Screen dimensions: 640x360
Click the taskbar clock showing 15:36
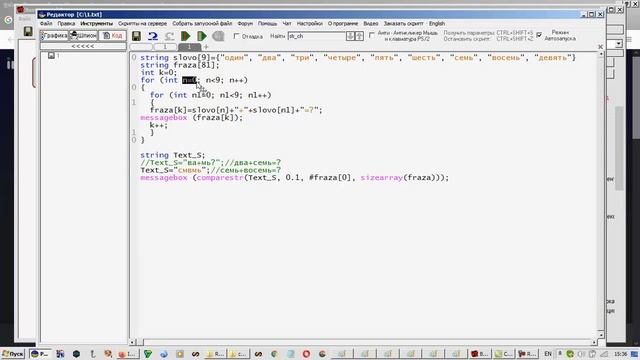[620, 354]
